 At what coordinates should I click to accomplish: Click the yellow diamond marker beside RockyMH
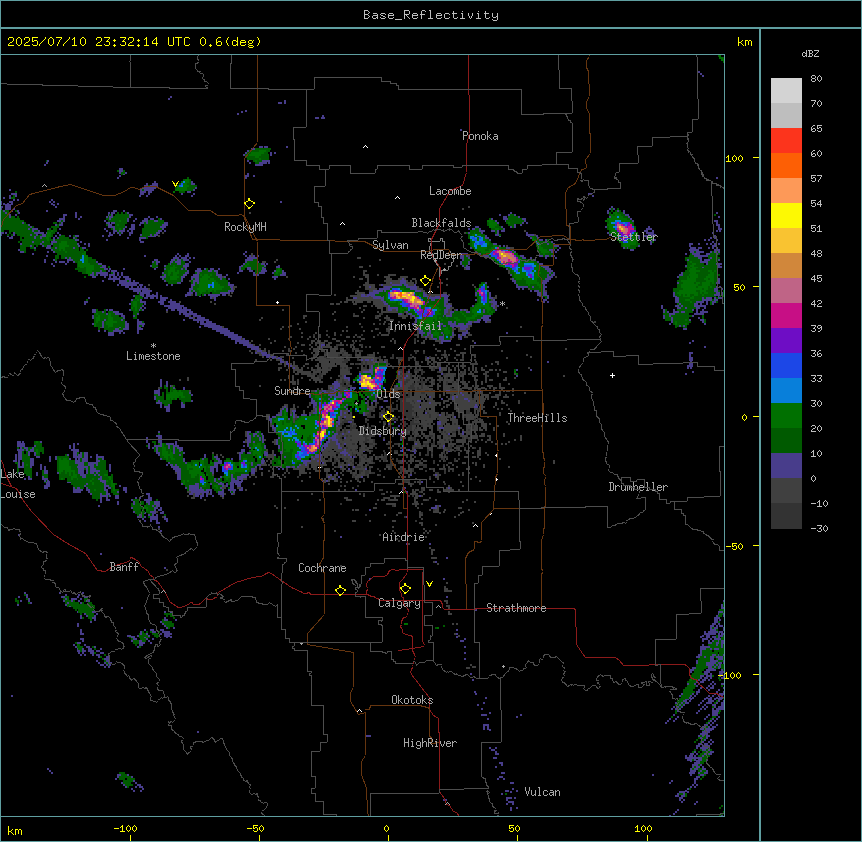[250, 204]
